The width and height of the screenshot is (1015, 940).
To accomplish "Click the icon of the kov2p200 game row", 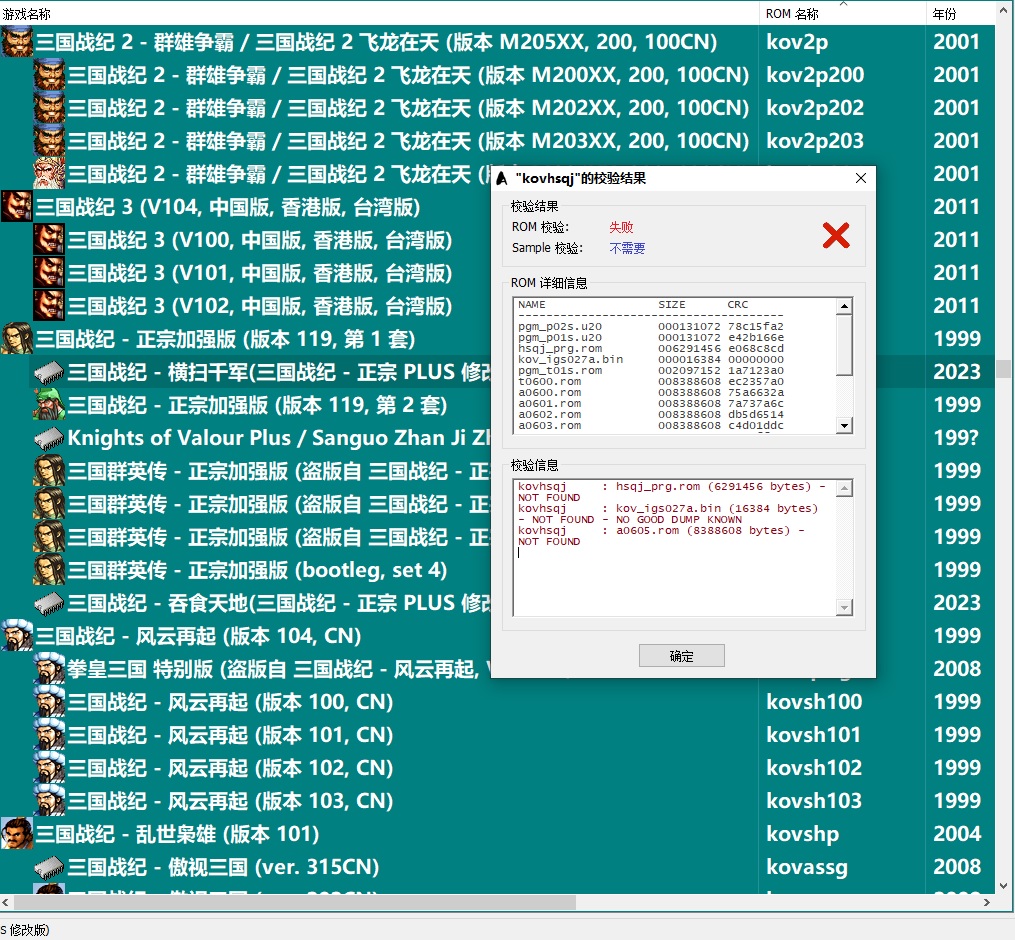I will [49, 75].
